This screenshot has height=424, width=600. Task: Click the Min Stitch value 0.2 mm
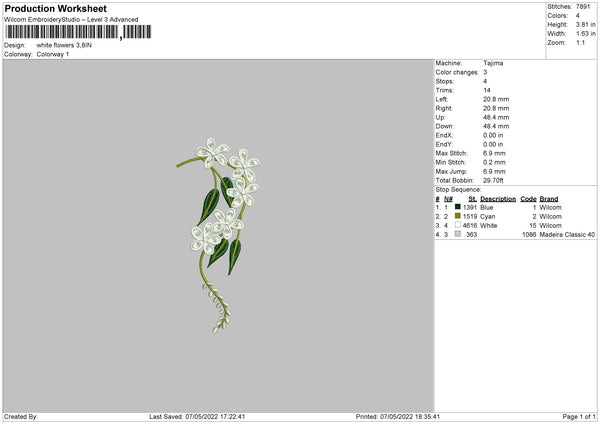pyautogui.click(x=494, y=162)
